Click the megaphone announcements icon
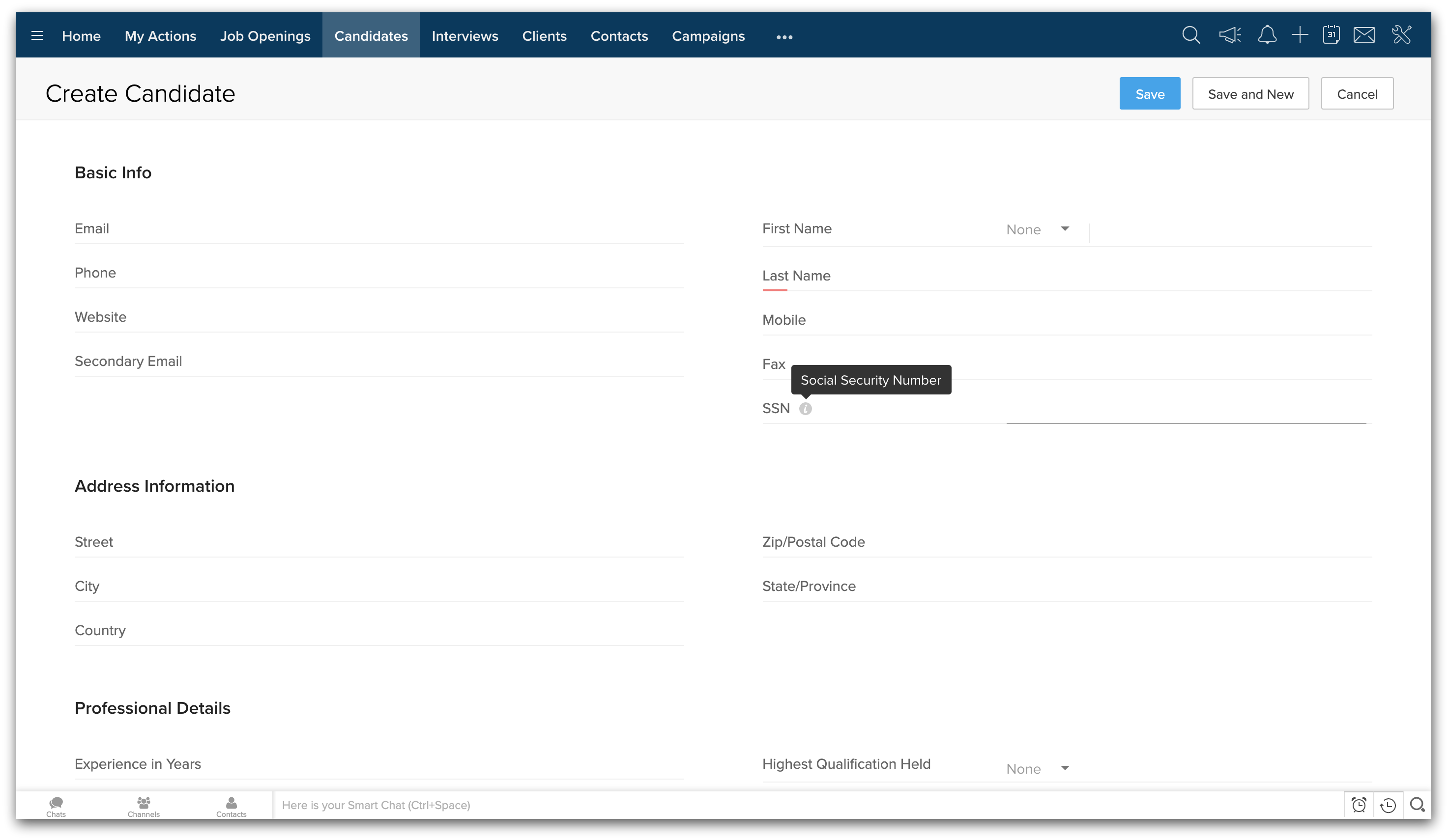Viewport: 1449px width, 840px height. point(1229,36)
